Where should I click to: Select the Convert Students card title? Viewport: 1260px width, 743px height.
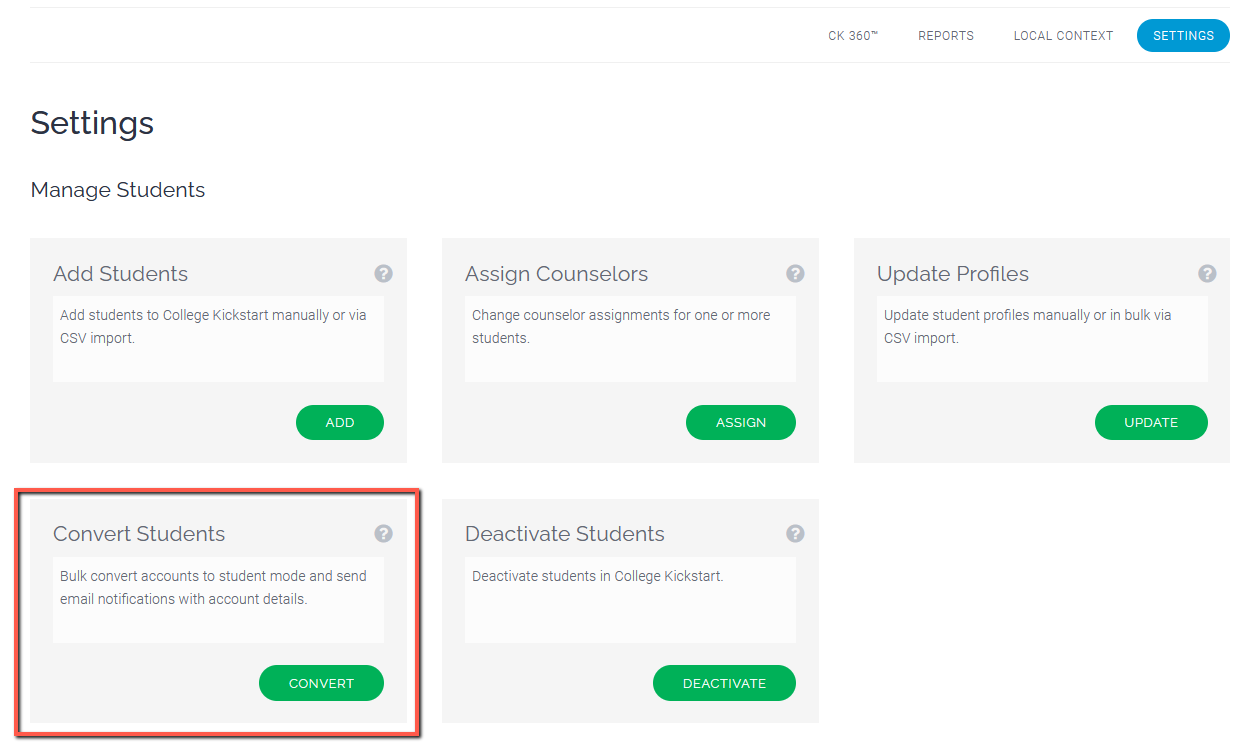138,533
